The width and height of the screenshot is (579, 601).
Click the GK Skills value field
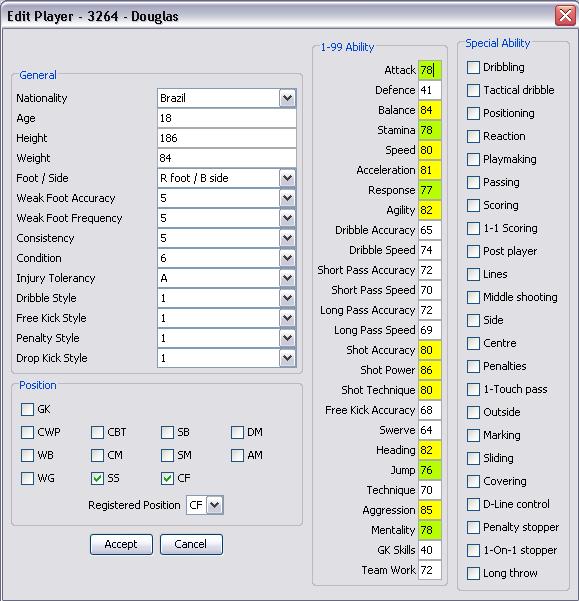(430, 550)
